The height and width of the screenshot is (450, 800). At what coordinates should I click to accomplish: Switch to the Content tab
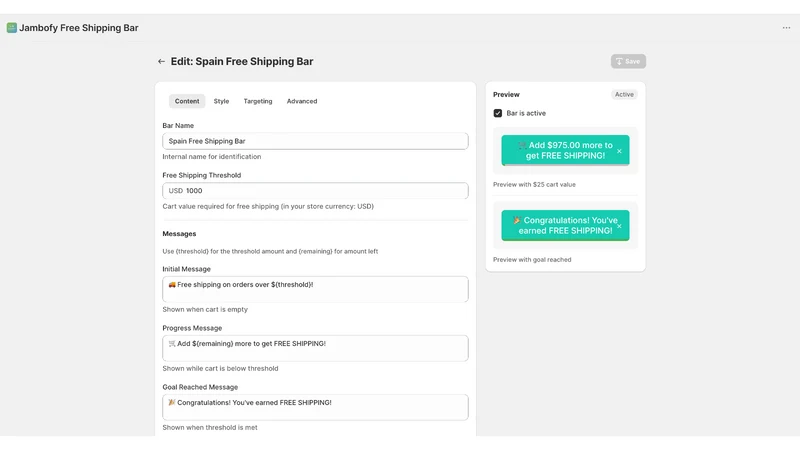pos(187,101)
